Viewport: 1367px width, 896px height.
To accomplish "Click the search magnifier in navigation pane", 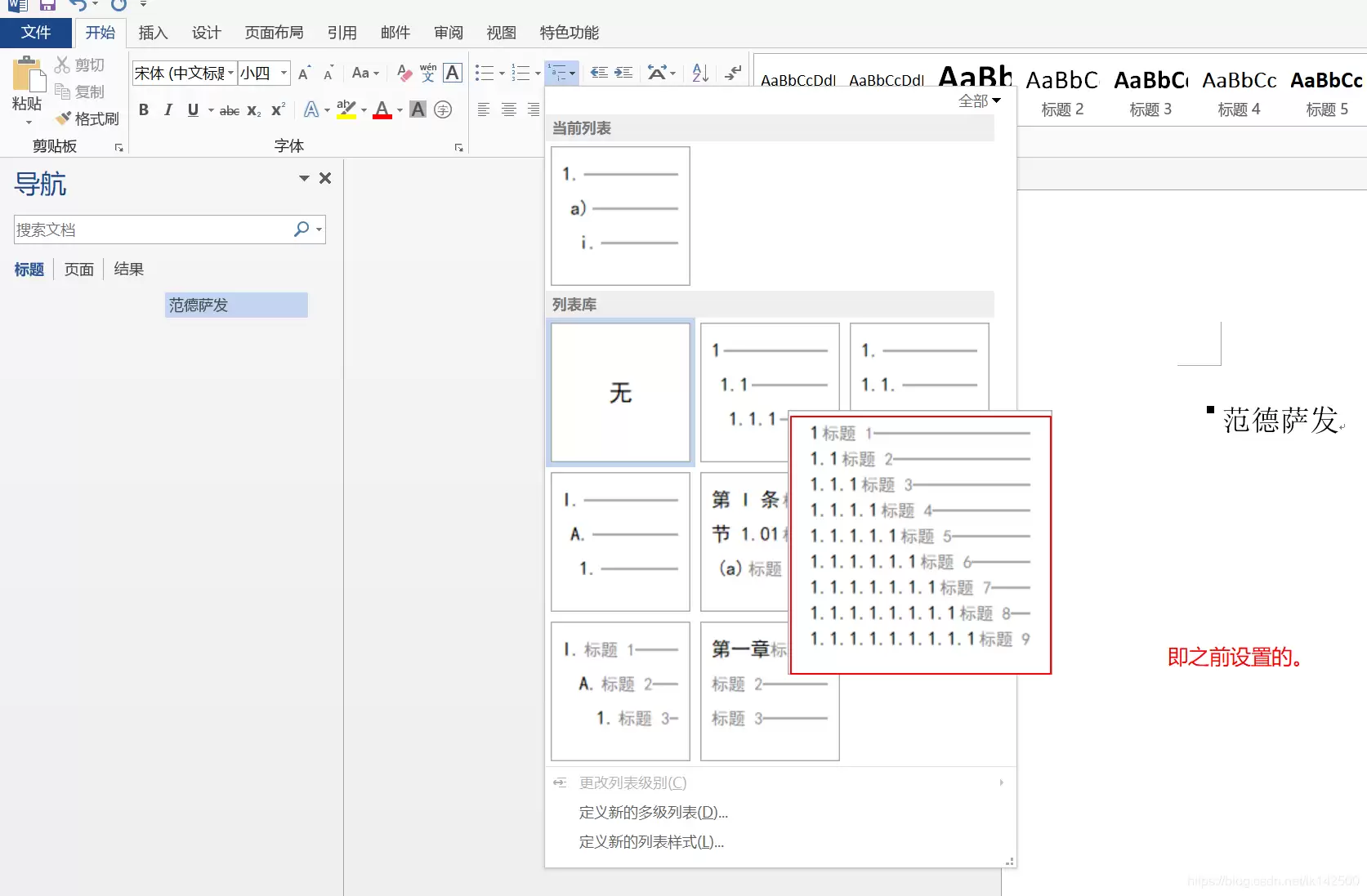I will 302,230.
